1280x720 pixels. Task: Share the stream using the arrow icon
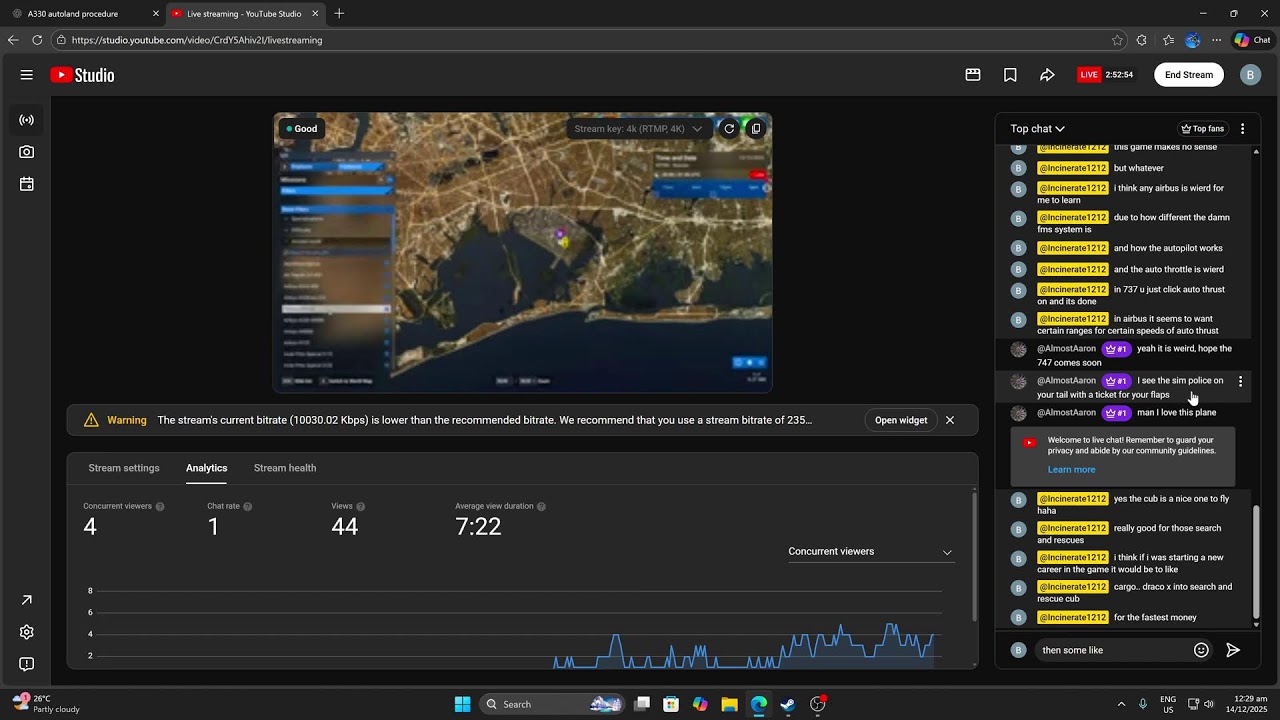tap(1047, 75)
